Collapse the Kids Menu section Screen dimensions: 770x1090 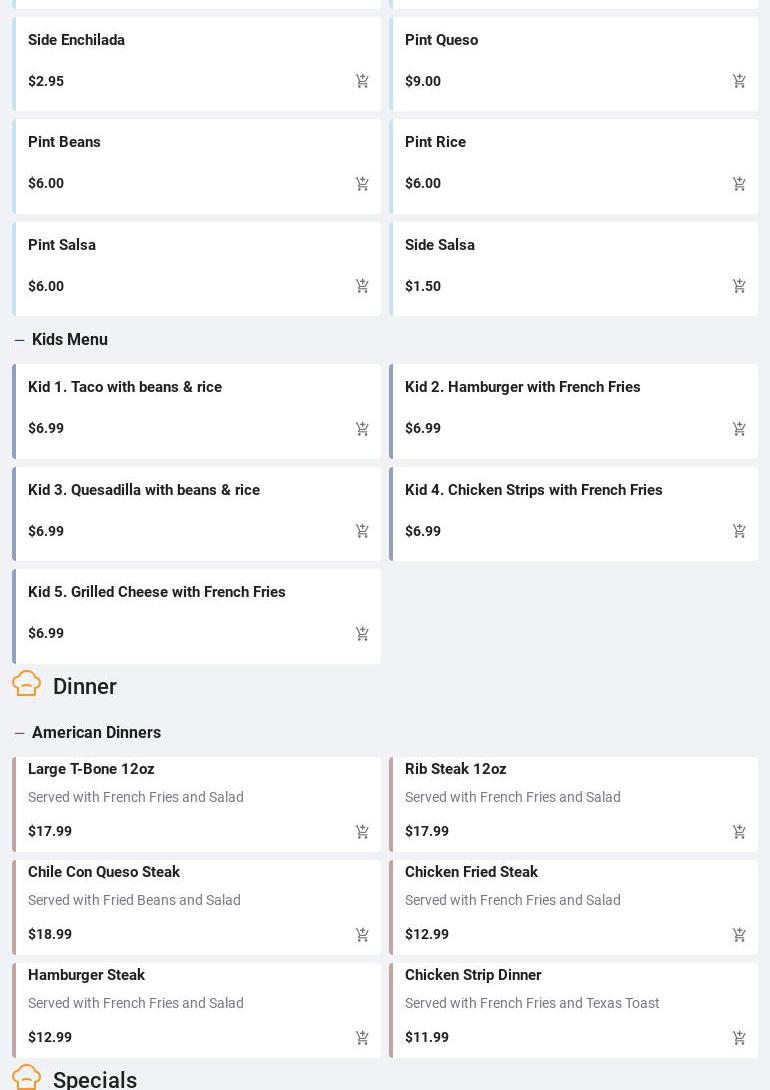click(20, 340)
